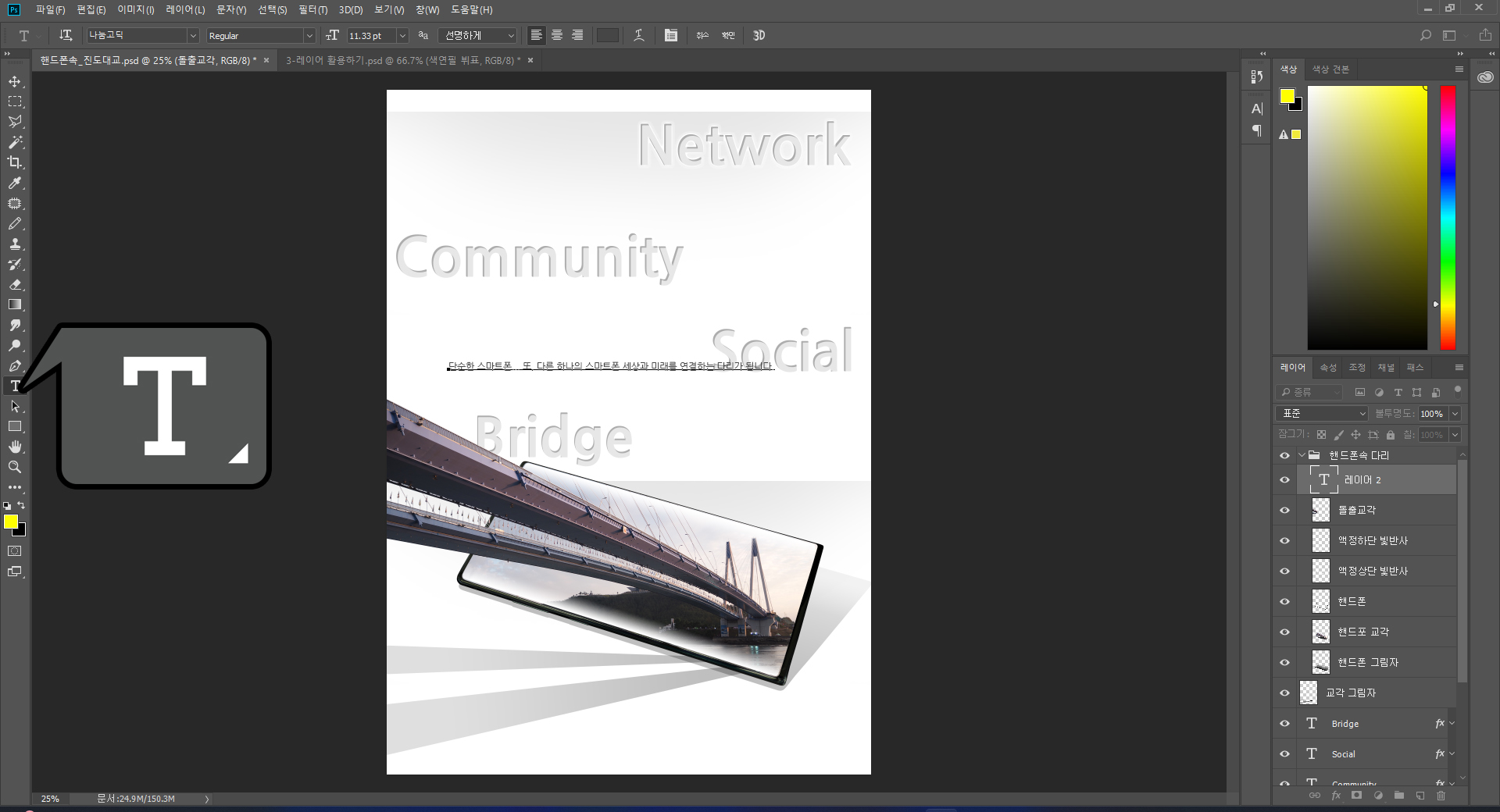Add layer mask at Layers panel bottom
Viewport: 1500px width, 812px height.
[1357, 796]
